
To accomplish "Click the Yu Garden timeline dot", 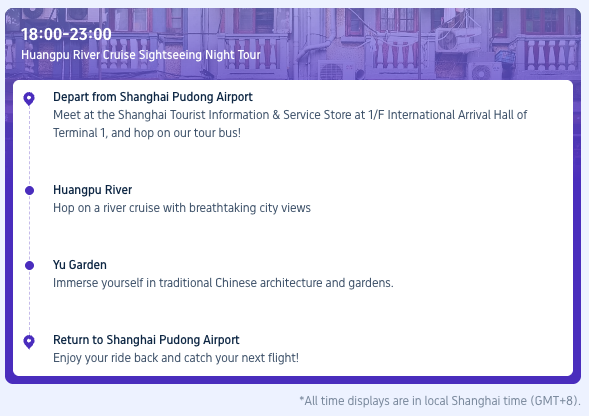I will pyautogui.click(x=29, y=266).
